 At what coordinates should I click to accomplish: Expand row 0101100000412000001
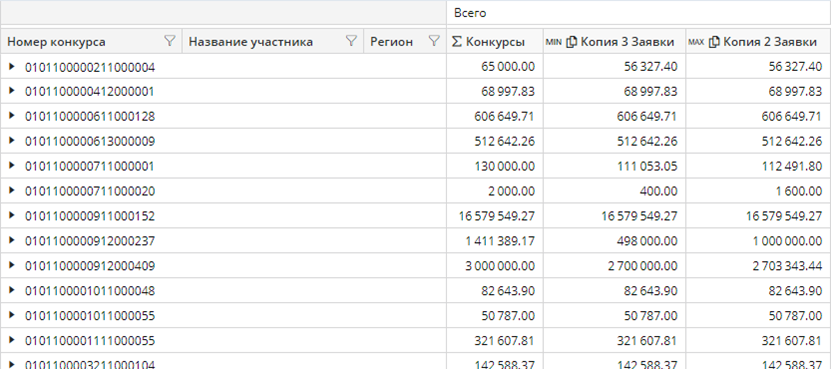click(12, 91)
